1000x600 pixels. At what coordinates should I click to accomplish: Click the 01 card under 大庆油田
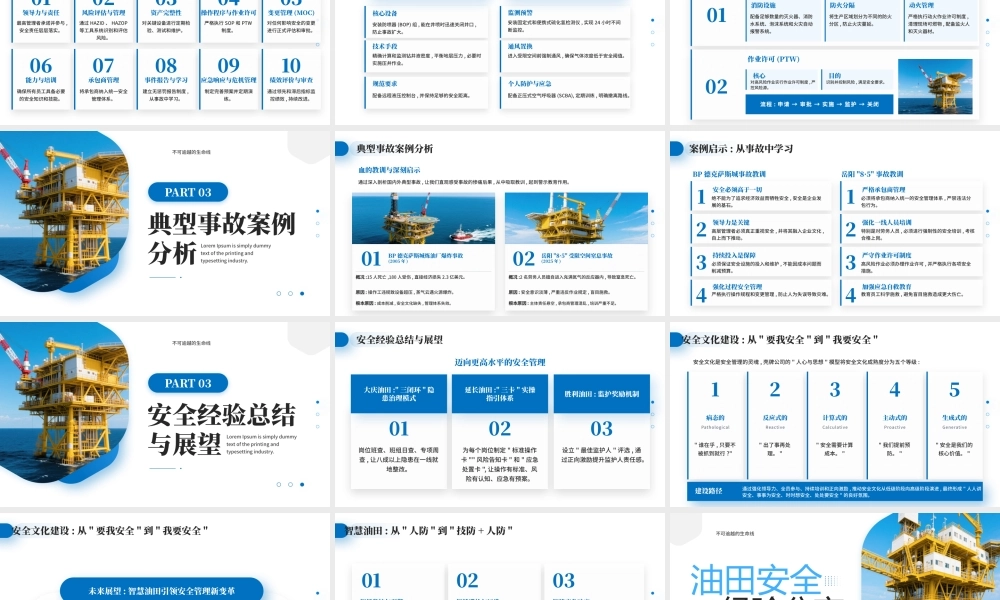[x=399, y=451]
